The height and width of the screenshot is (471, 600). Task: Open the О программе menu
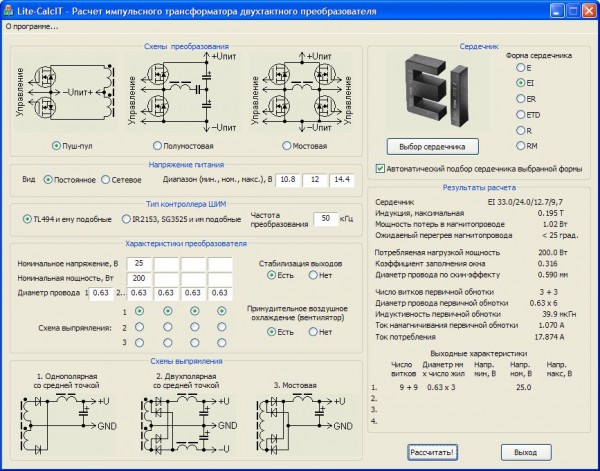click(32, 26)
